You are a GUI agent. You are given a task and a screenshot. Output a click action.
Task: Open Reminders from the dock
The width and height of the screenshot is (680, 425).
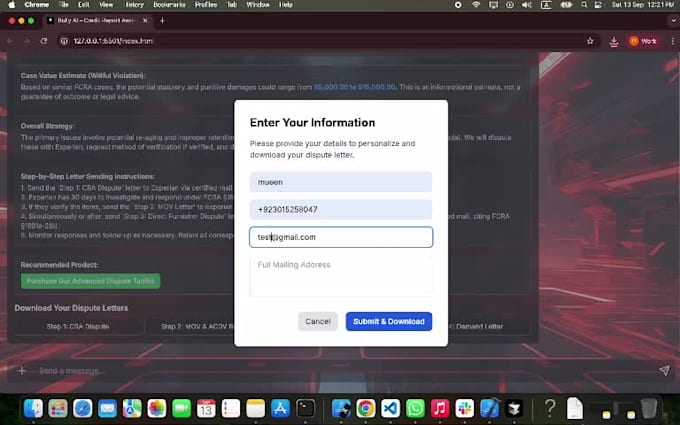coord(231,408)
